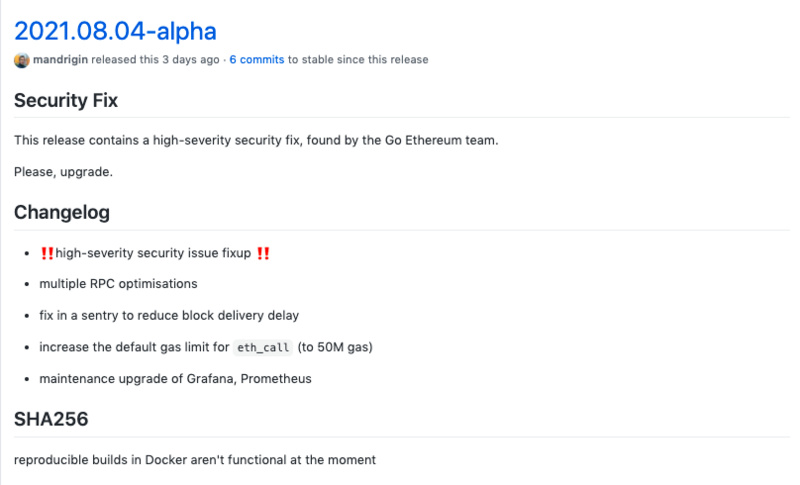The height and width of the screenshot is (485, 800).
Task: Open mandrigin's user profile name
Action: 61,60
